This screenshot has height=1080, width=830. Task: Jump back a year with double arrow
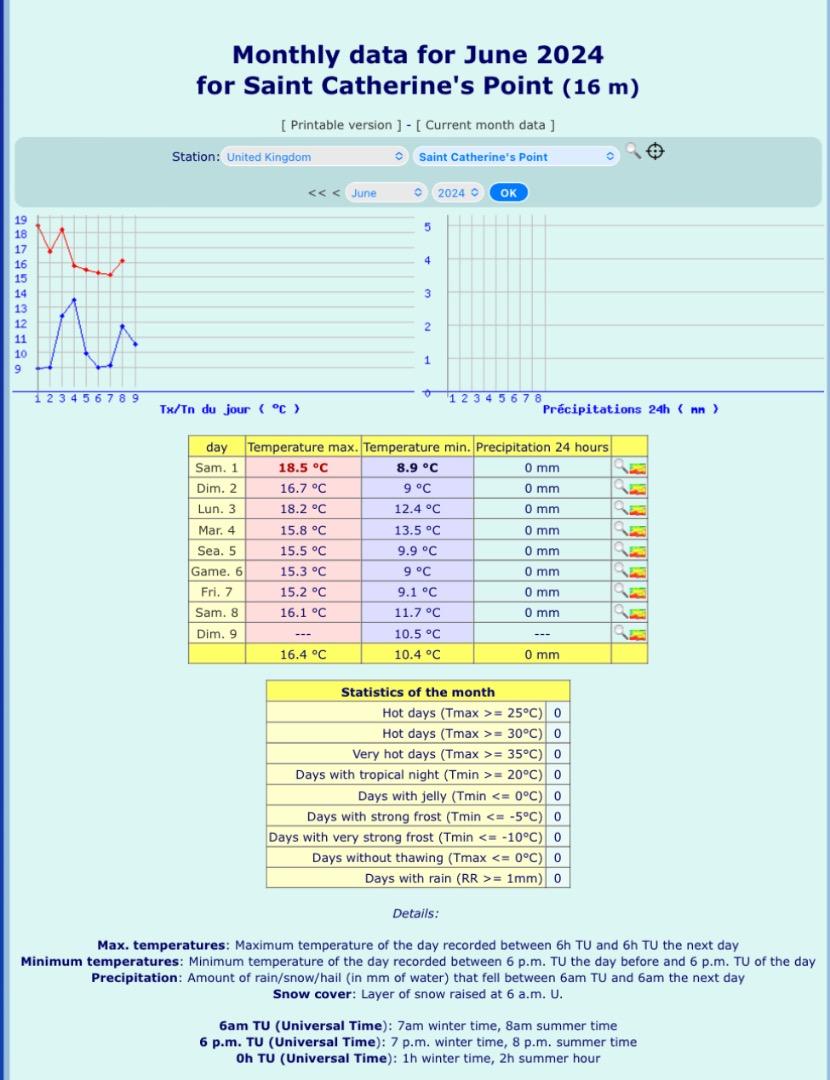[x=317, y=193]
